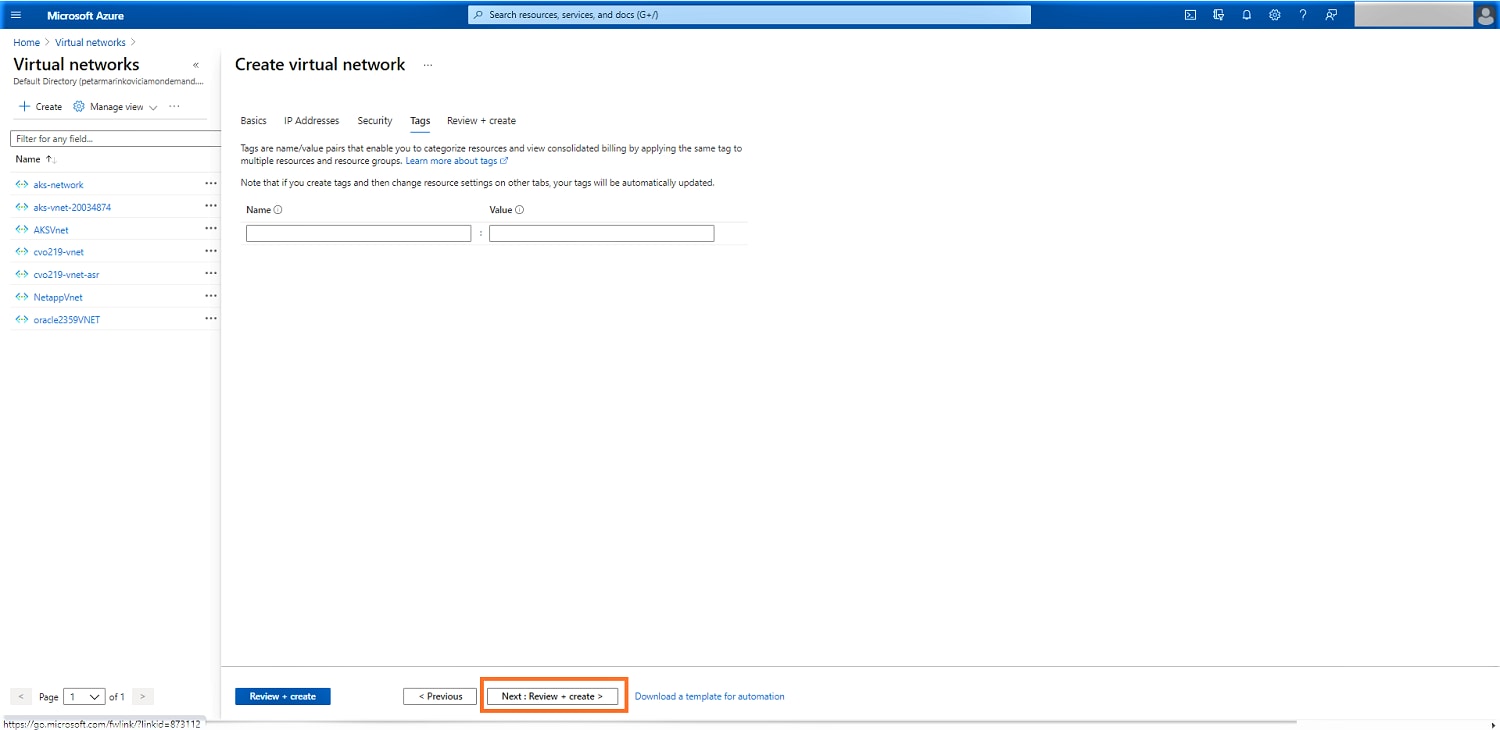Viewport: 1500px width, 730px height.
Task: Expand the page number dropdown
Action: [85, 696]
